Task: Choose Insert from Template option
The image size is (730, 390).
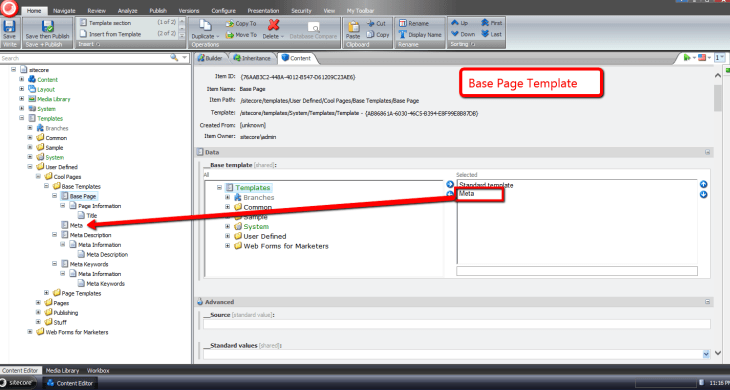Action: point(115,34)
